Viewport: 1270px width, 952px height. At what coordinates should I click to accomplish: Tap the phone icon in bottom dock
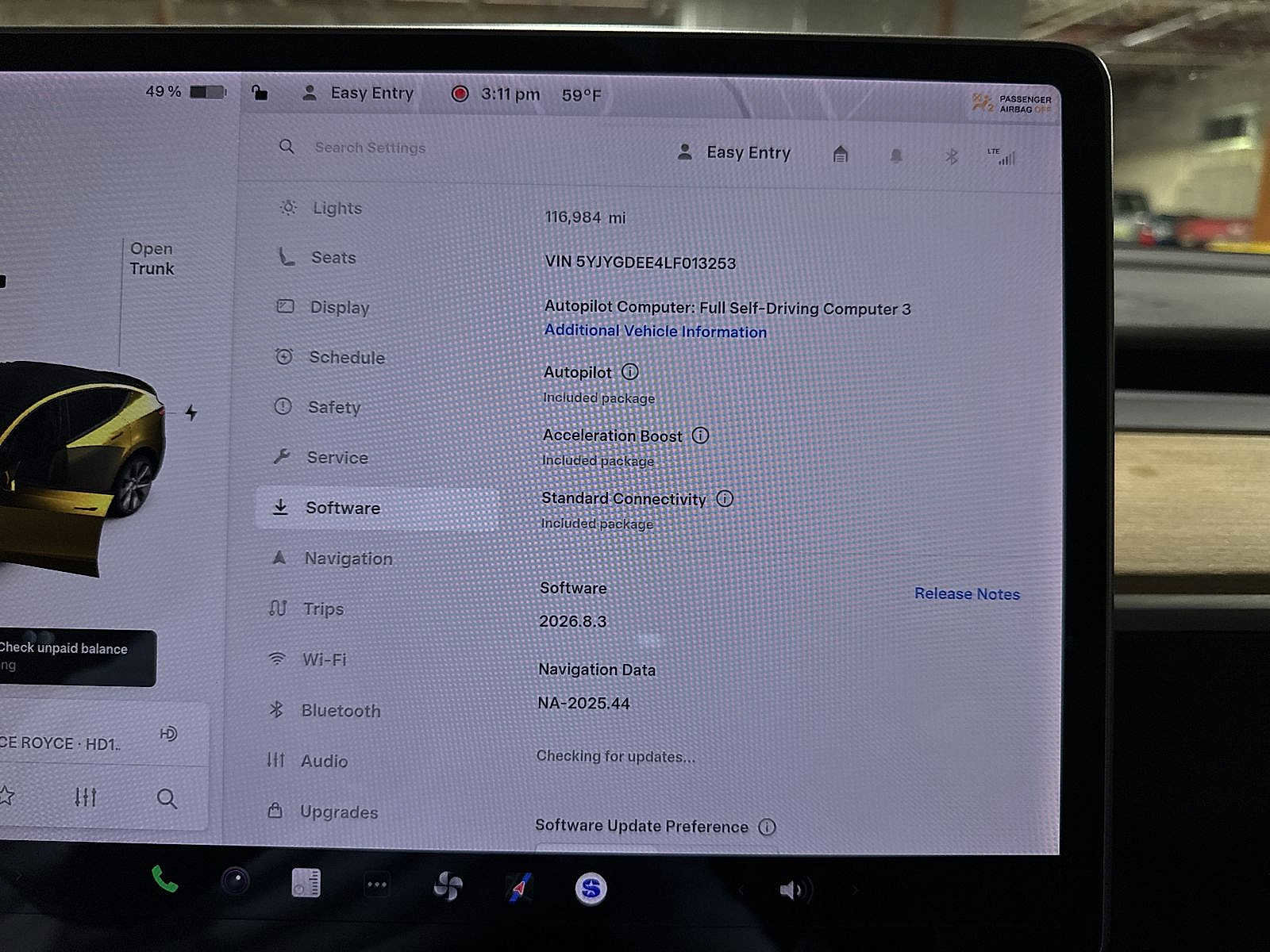point(164,880)
